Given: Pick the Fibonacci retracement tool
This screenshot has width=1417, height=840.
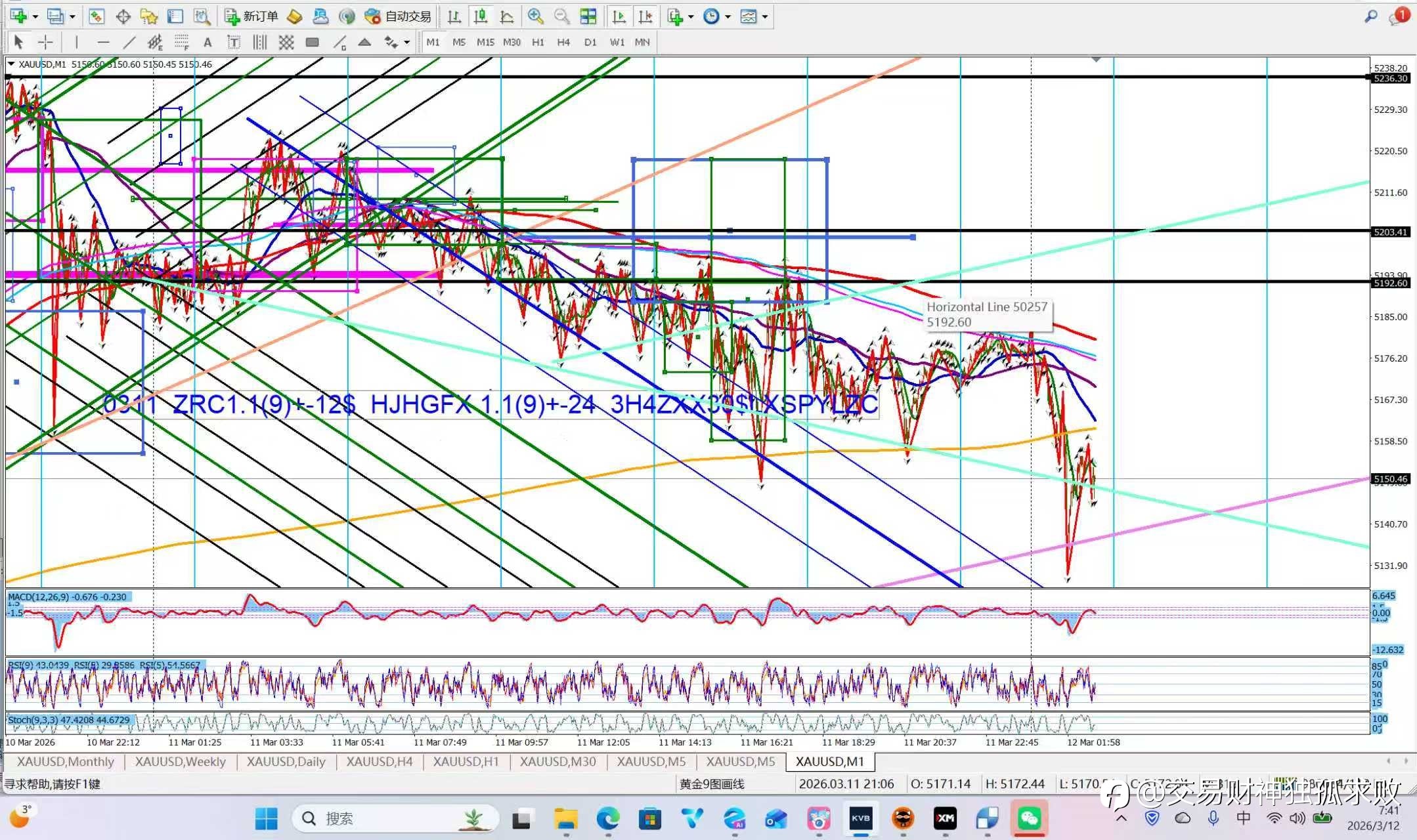Looking at the screenshot, I should tap(182, 43).
